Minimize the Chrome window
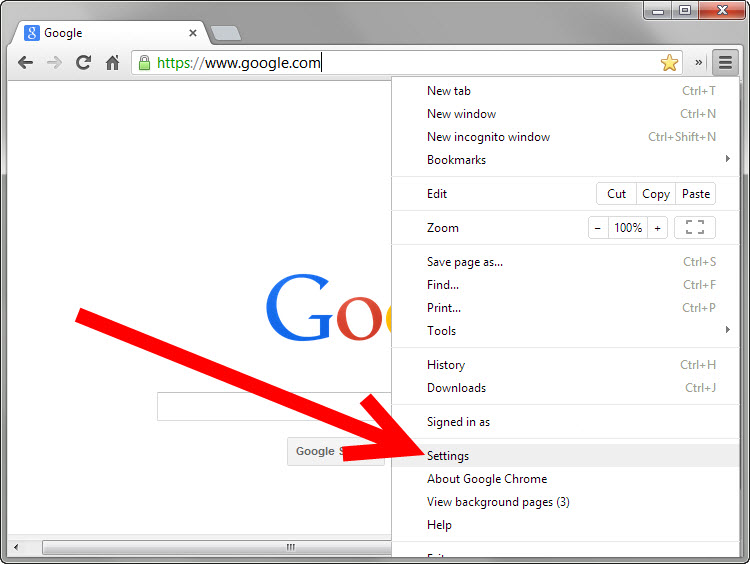This screenshot has height=564, width=750. 658,11
